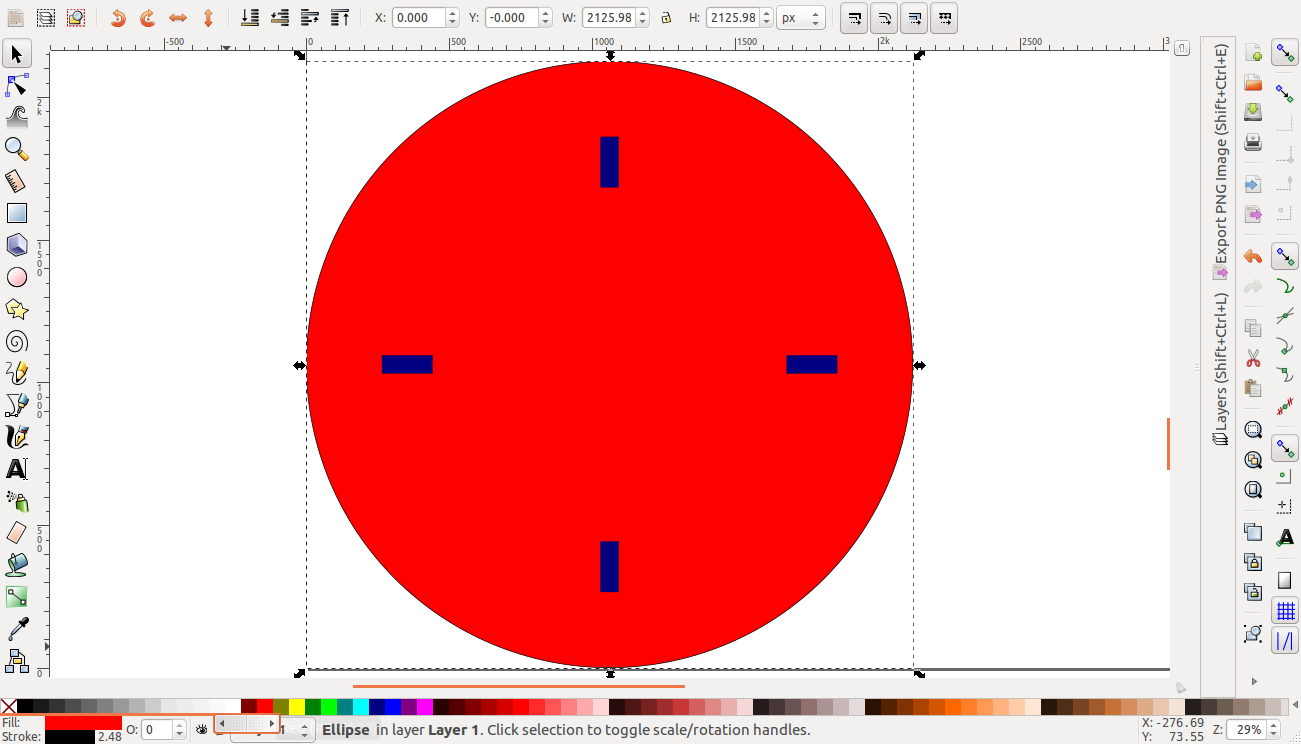Image resolution: width=1301 pixels, height=744 pixels.
Task: Choose the Gradient tool
Action: 17,597
